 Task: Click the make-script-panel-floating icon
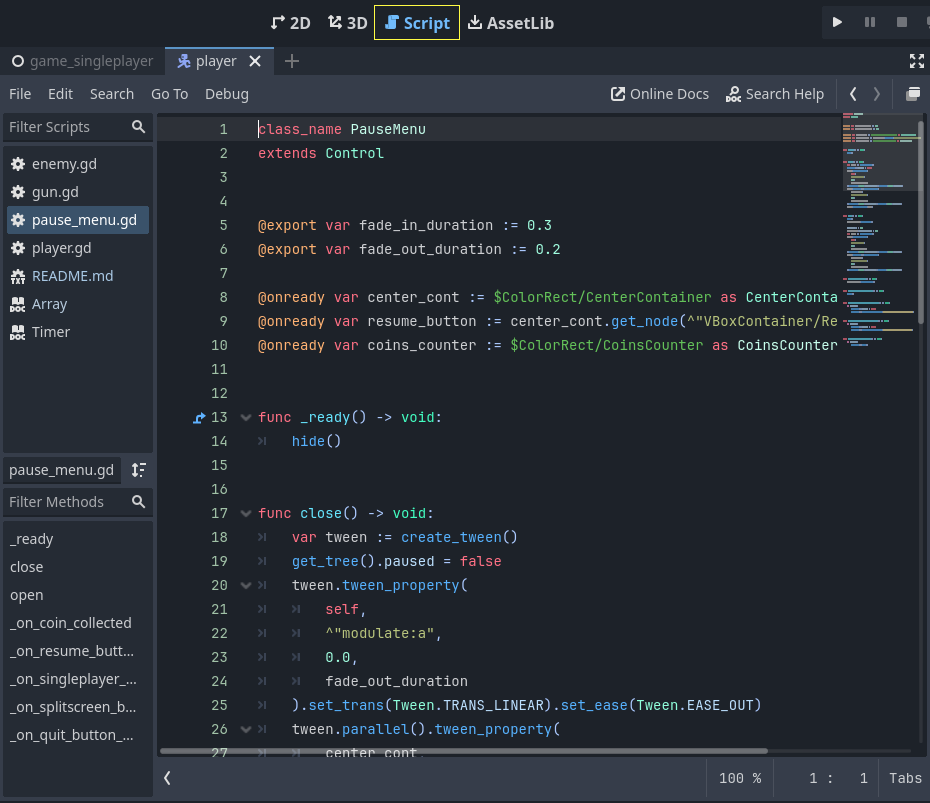(x=911, y=93)
